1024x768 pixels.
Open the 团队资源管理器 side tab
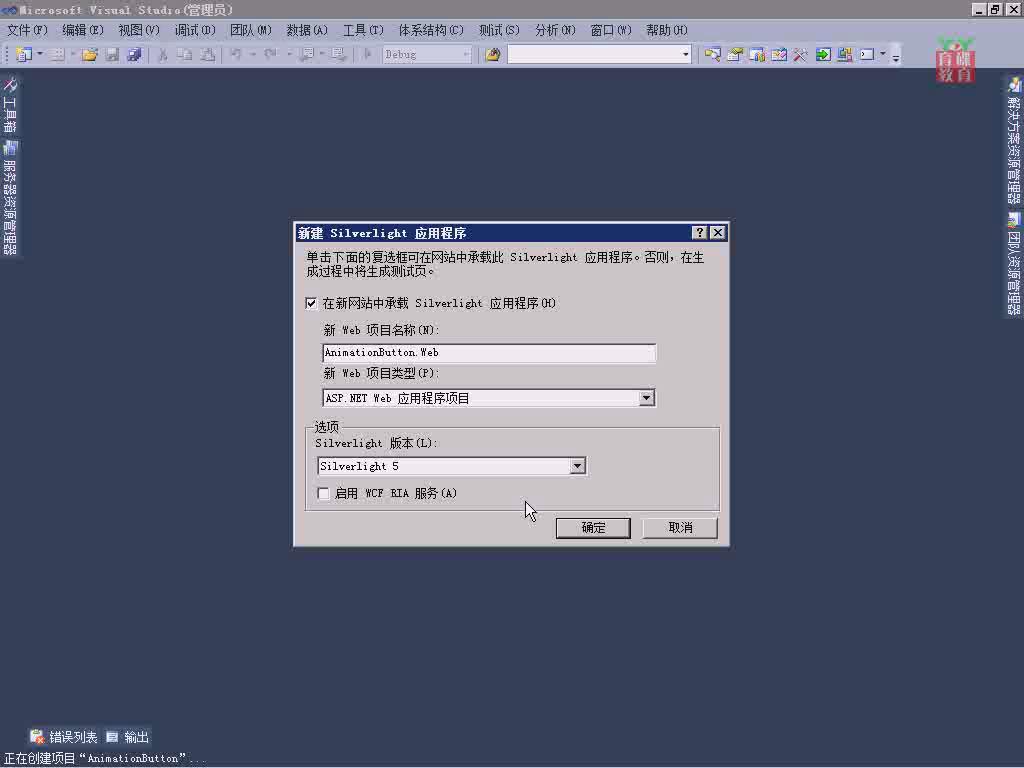click(x=1014, y=264)
